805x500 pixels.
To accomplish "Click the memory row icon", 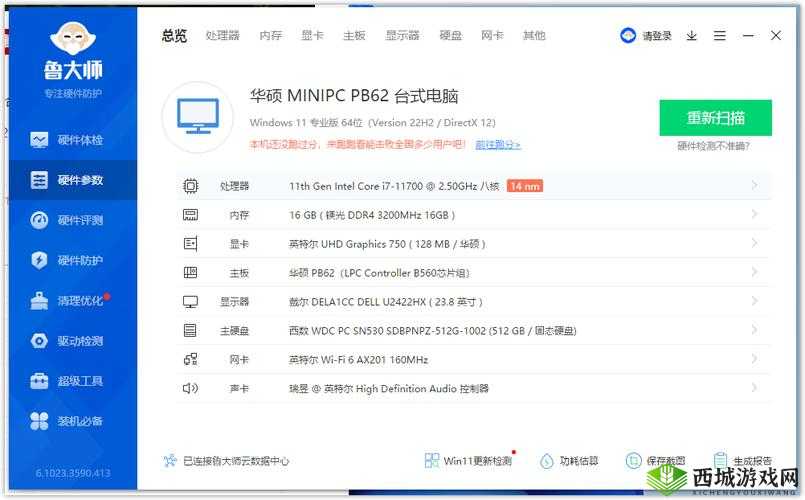I will [190, 215].
